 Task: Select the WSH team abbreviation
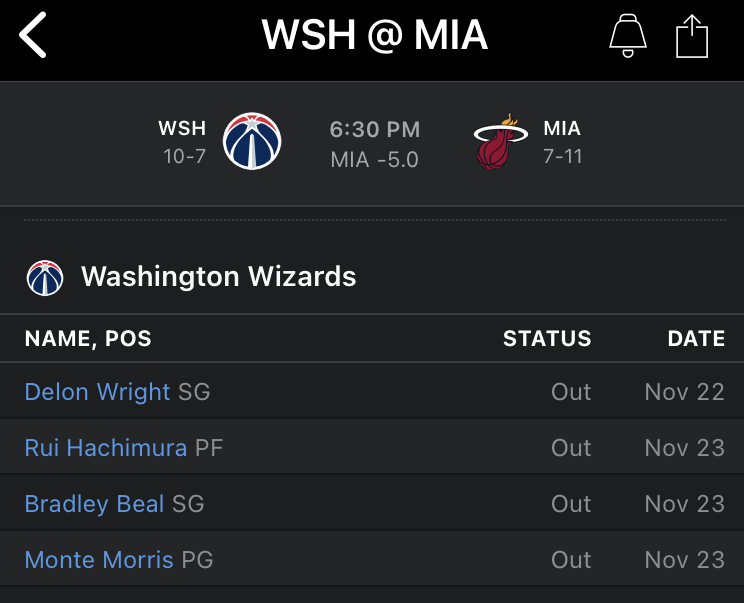[x=182, y=128]
